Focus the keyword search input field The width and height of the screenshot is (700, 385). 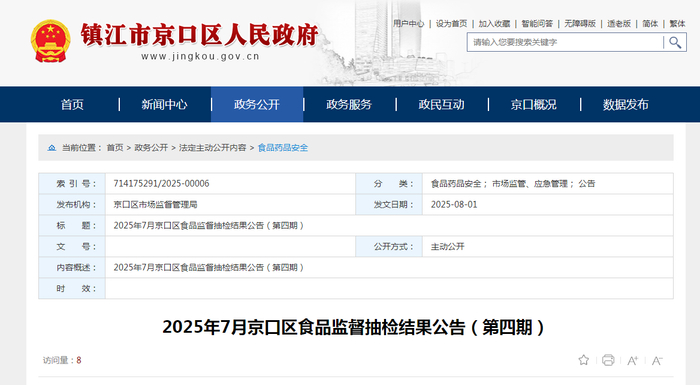pos(565,42)
